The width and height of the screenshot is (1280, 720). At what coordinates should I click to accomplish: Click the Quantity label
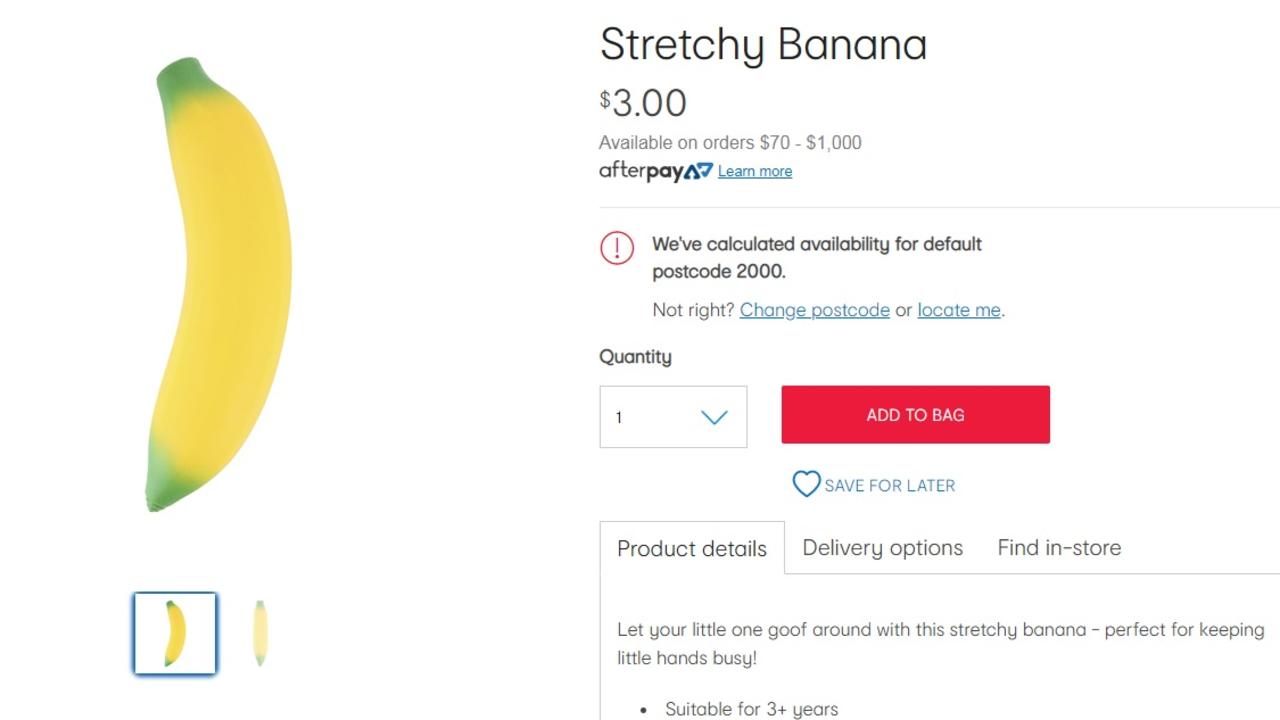pos(635,357)
